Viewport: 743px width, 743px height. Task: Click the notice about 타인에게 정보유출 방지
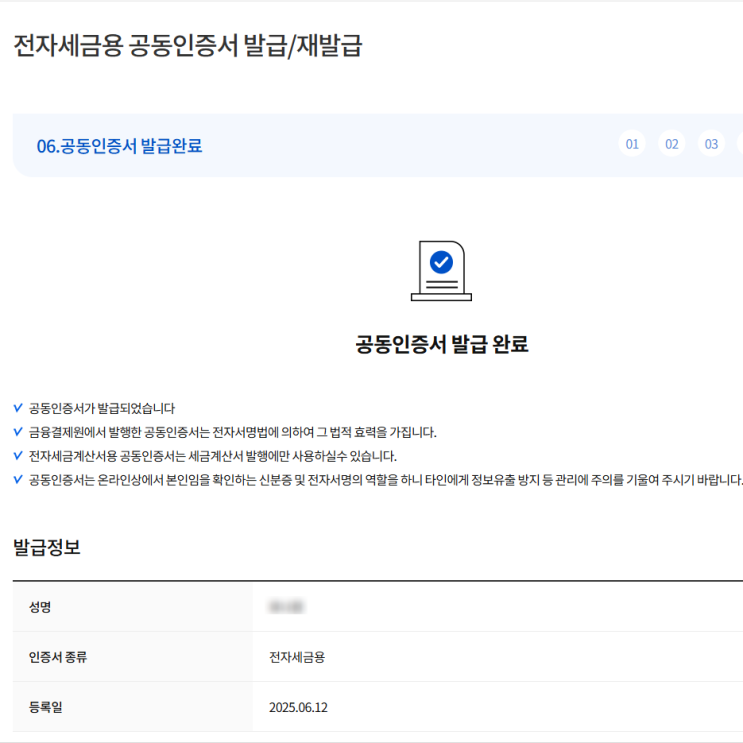(x=385, y=480)
